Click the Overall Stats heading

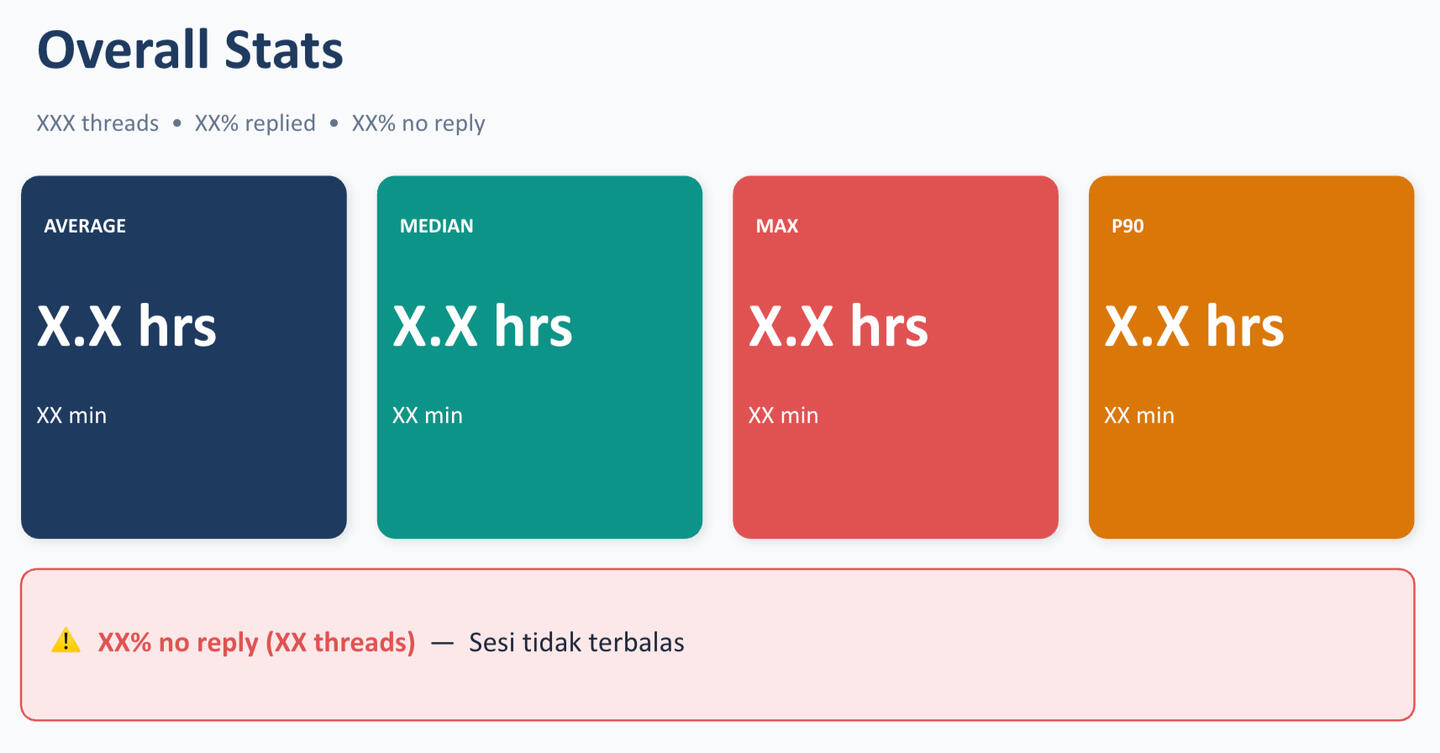click(190, 50)
